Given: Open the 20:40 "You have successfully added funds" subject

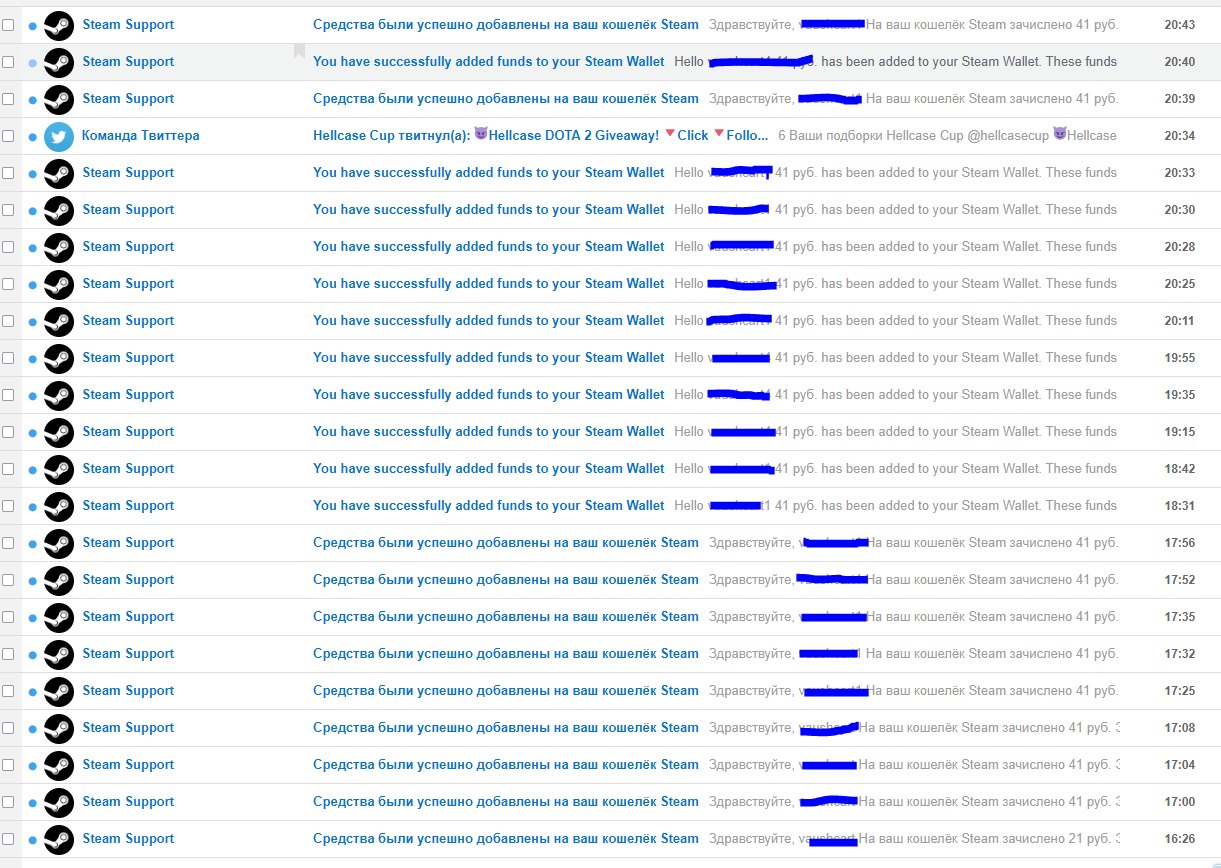Looking at the screenshot, I should pos(488,62).
